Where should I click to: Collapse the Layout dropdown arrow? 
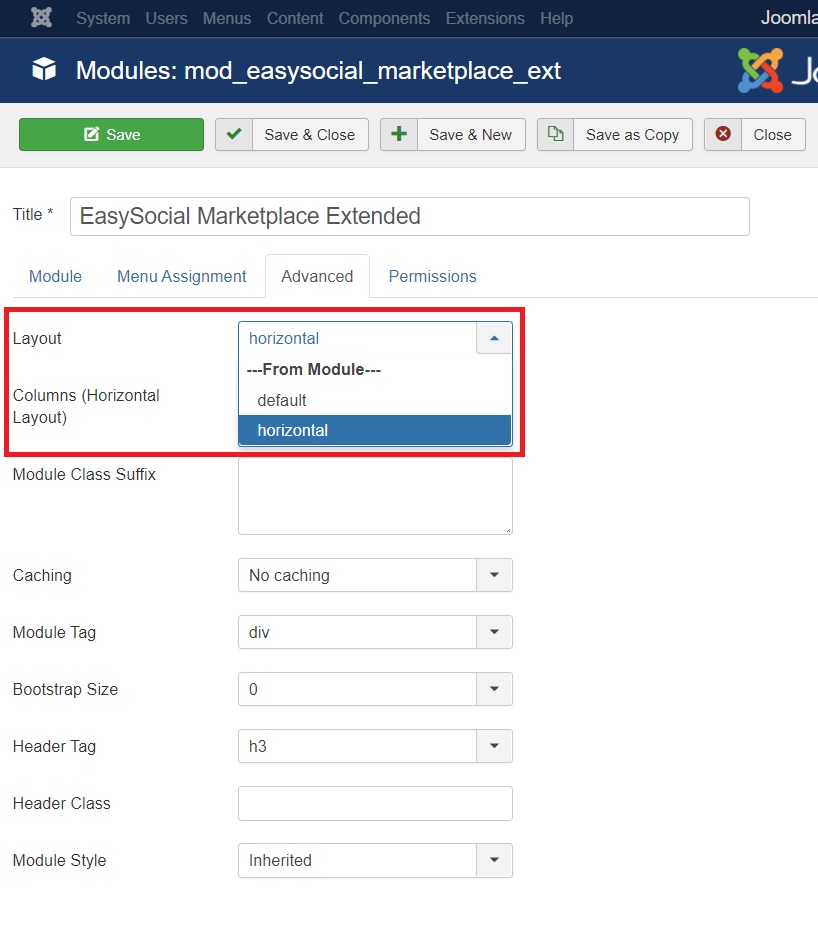pyautogui.click(x=494, y=338)
